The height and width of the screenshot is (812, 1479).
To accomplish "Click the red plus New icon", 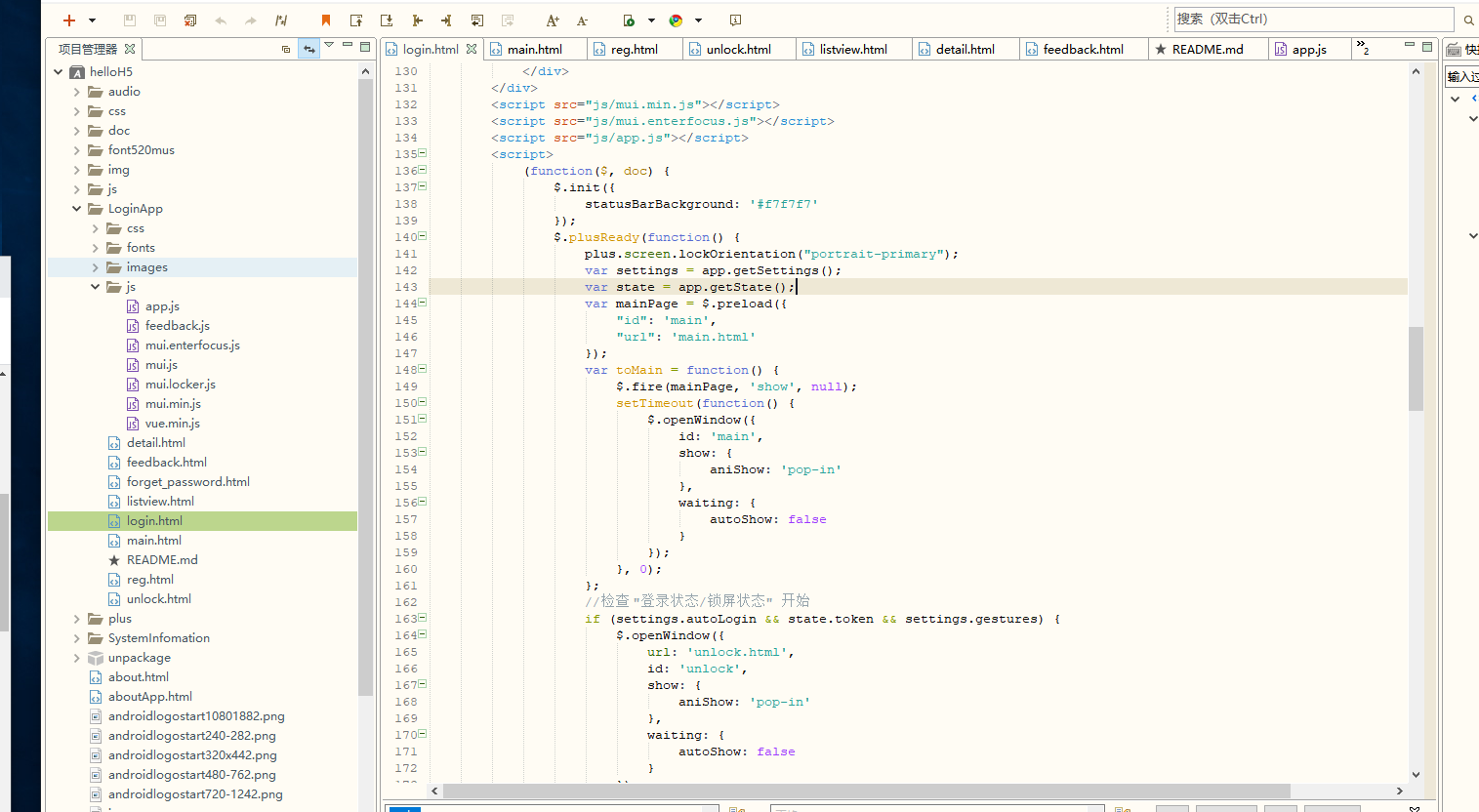I will click(69, 20).
